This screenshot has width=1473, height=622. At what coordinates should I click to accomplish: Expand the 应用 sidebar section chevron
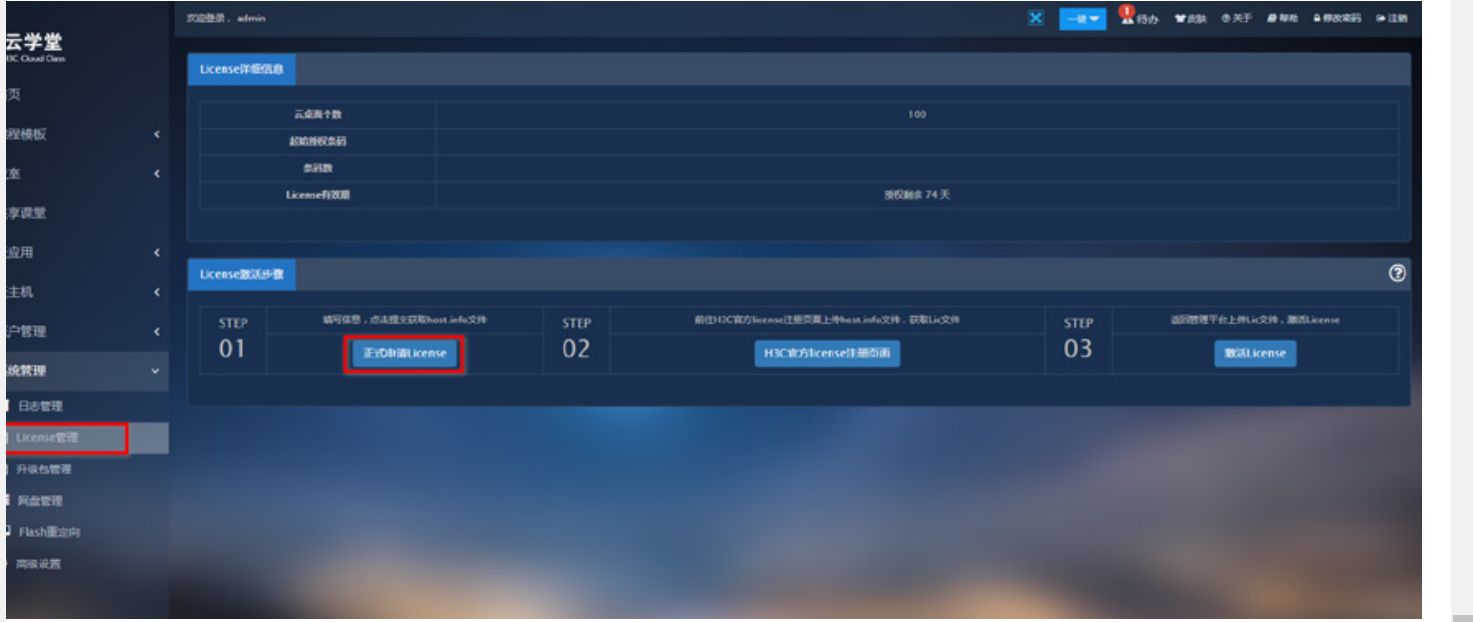[156, 253]
